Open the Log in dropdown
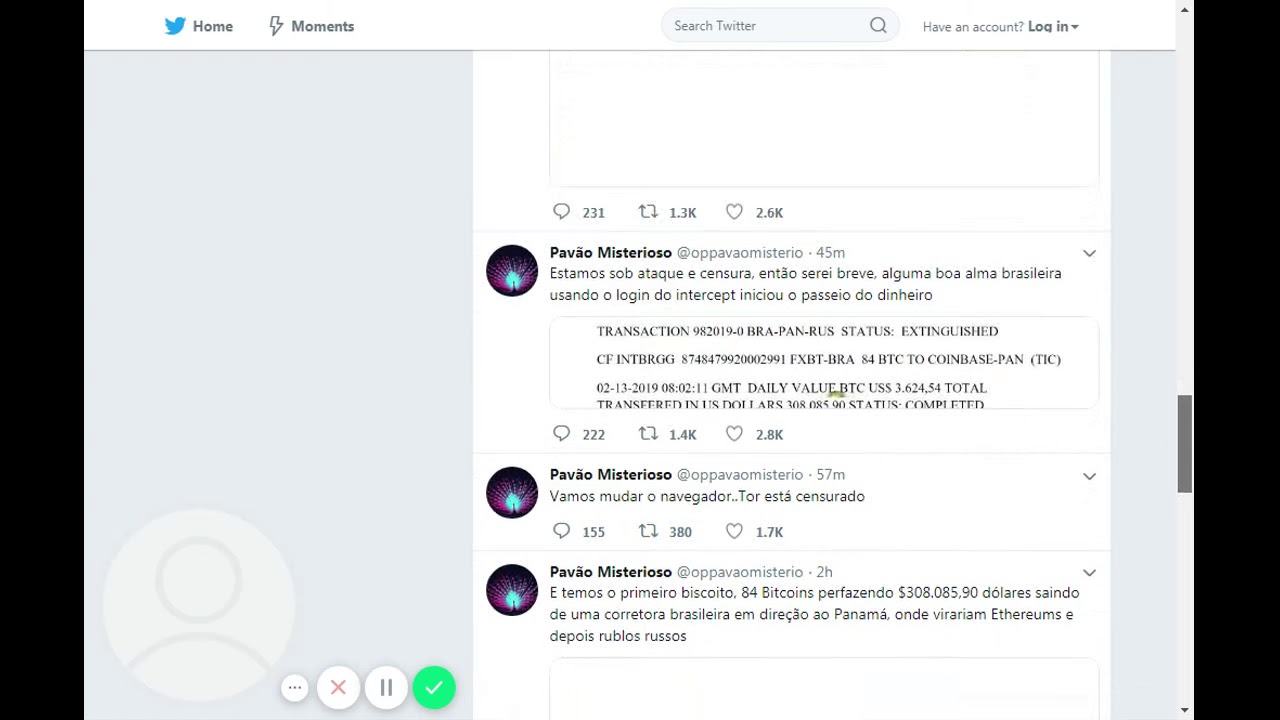 pyautogui.click(x=1053, y=26)
